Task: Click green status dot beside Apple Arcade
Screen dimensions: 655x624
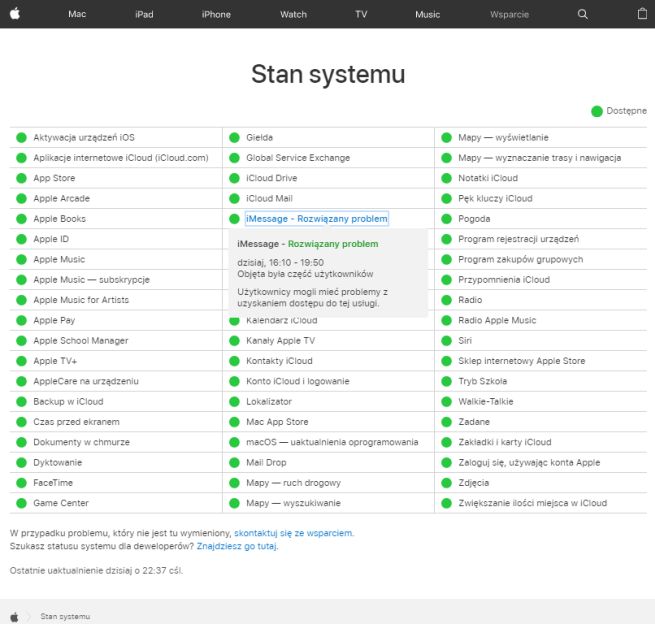Action: [21, 199]
